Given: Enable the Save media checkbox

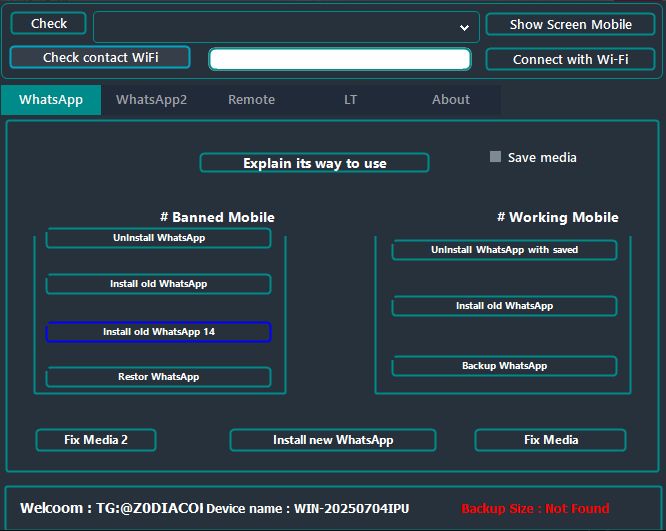Looking at the screenshot, I should point(495,157).
